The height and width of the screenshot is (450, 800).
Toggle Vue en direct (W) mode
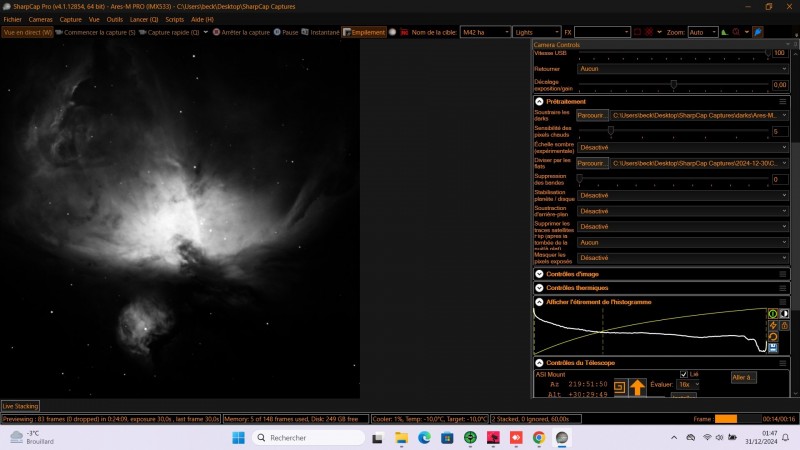[28, 32]
